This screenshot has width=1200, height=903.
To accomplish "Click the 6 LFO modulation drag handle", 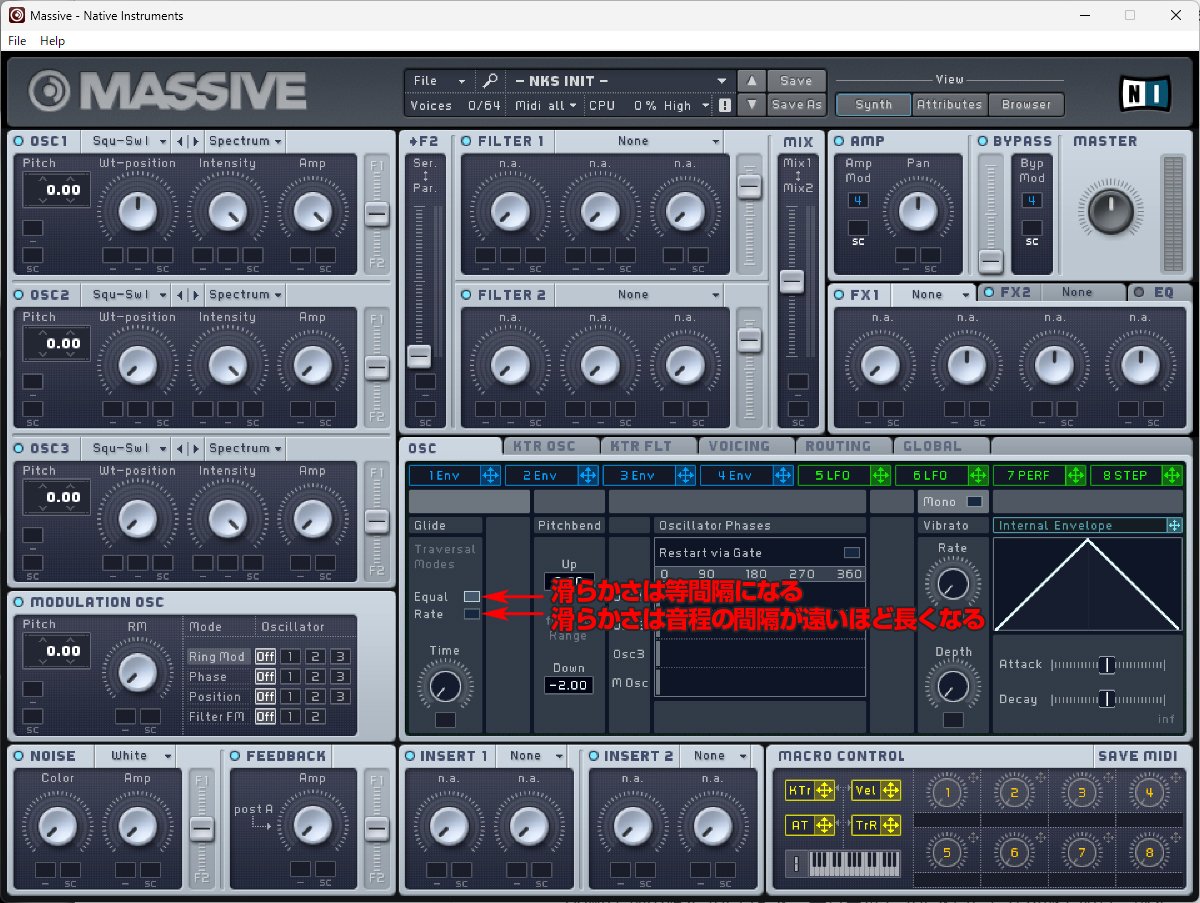I will (978, 475).
